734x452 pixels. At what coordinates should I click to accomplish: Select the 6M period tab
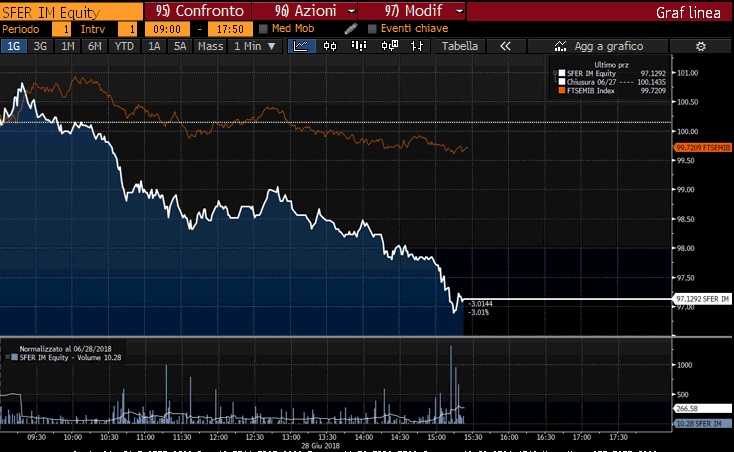coord(95,46)
